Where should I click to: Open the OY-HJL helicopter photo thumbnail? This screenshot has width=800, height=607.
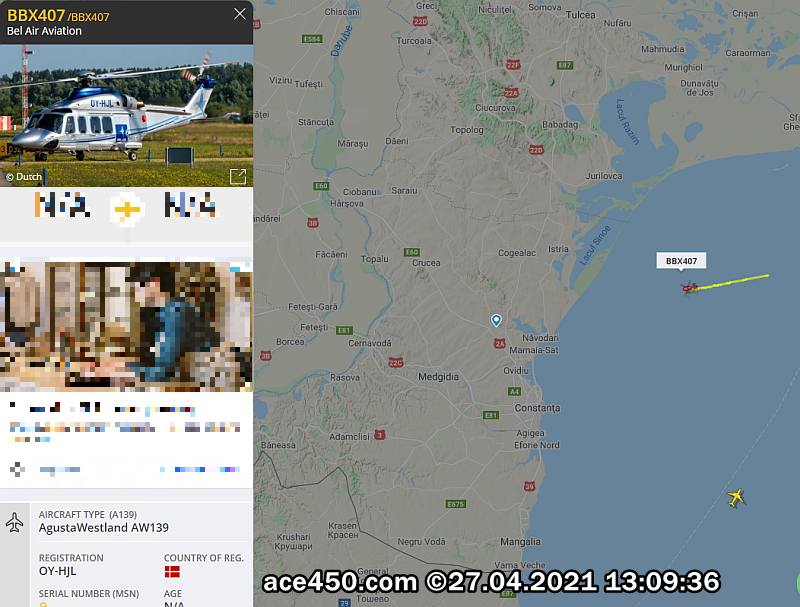point(127,115)
